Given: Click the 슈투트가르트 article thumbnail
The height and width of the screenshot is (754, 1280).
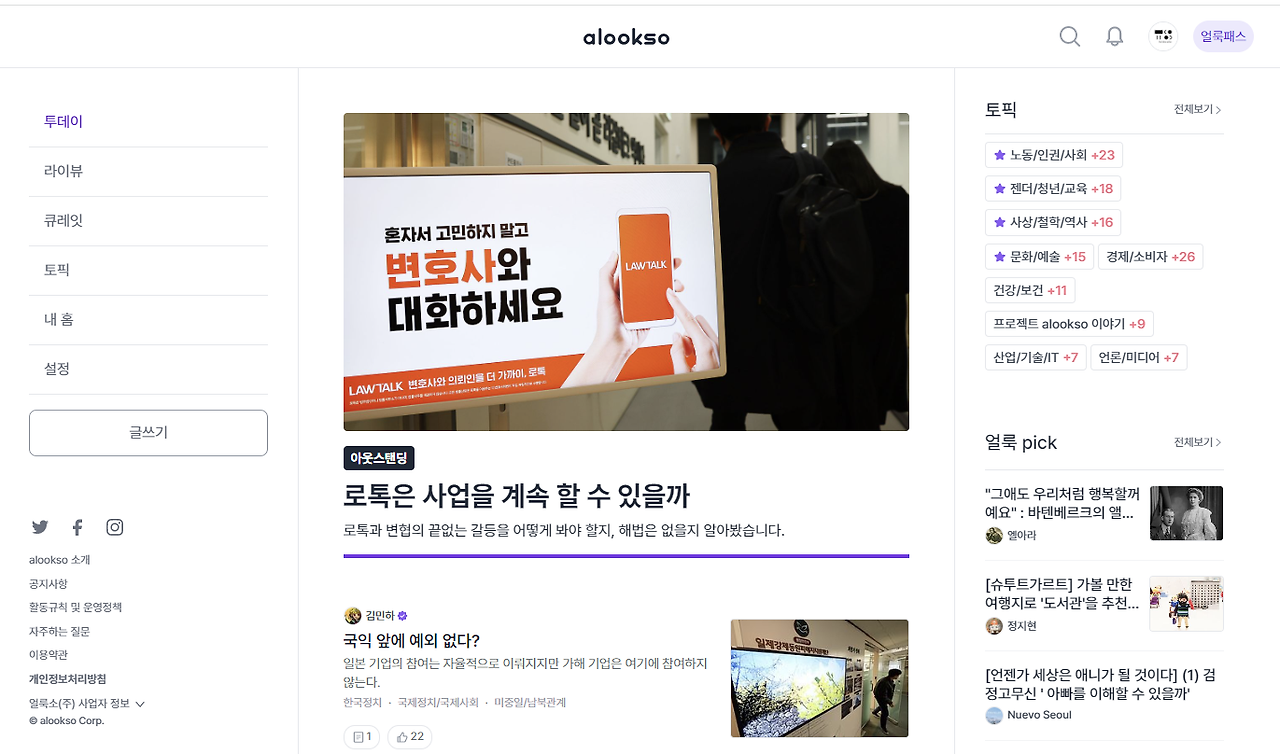Looking at the screenshot, I should coord(1186,604).
